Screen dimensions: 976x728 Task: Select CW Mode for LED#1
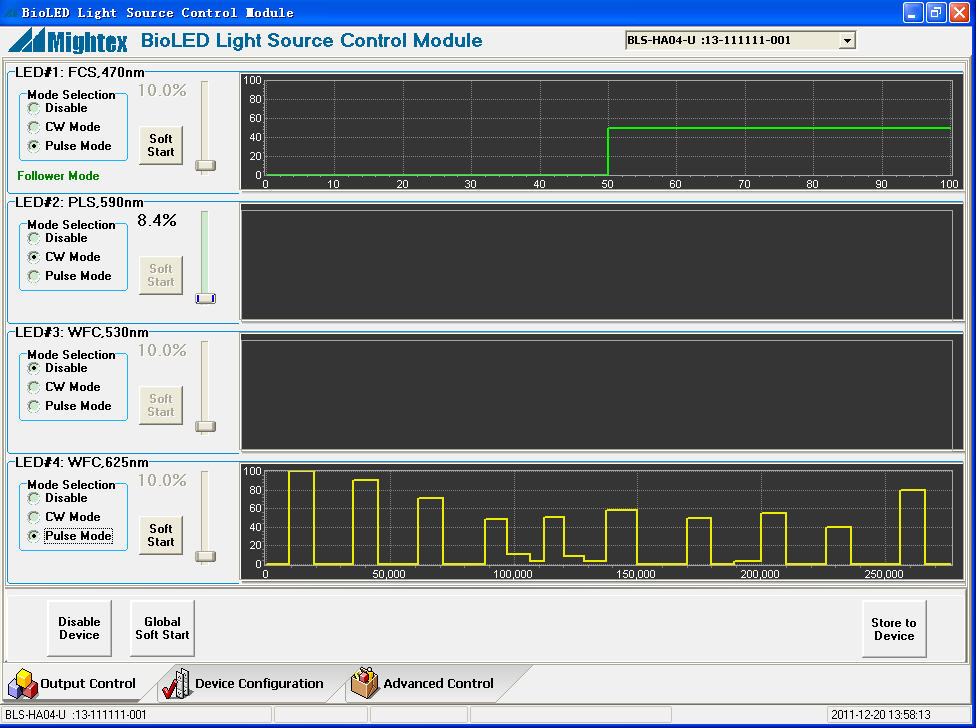tap(32, 127)
